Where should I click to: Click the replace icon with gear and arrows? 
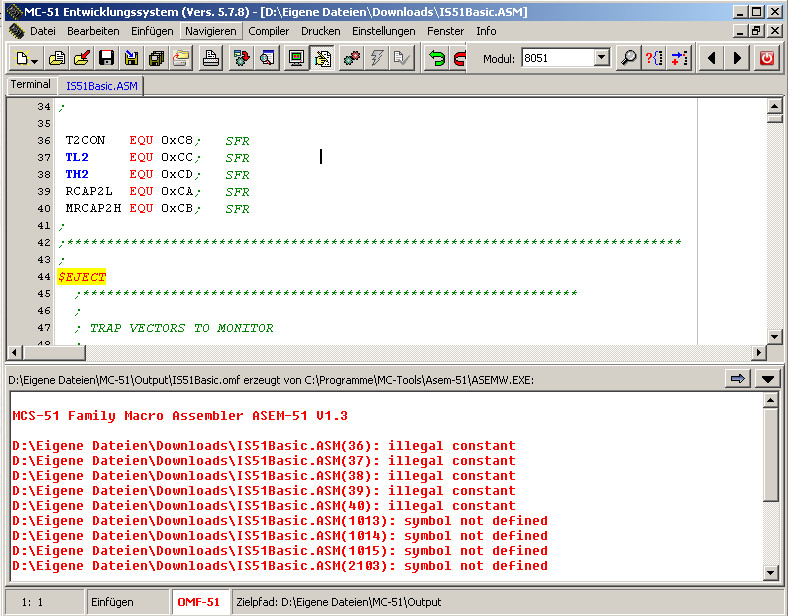(x=242, y=58)
